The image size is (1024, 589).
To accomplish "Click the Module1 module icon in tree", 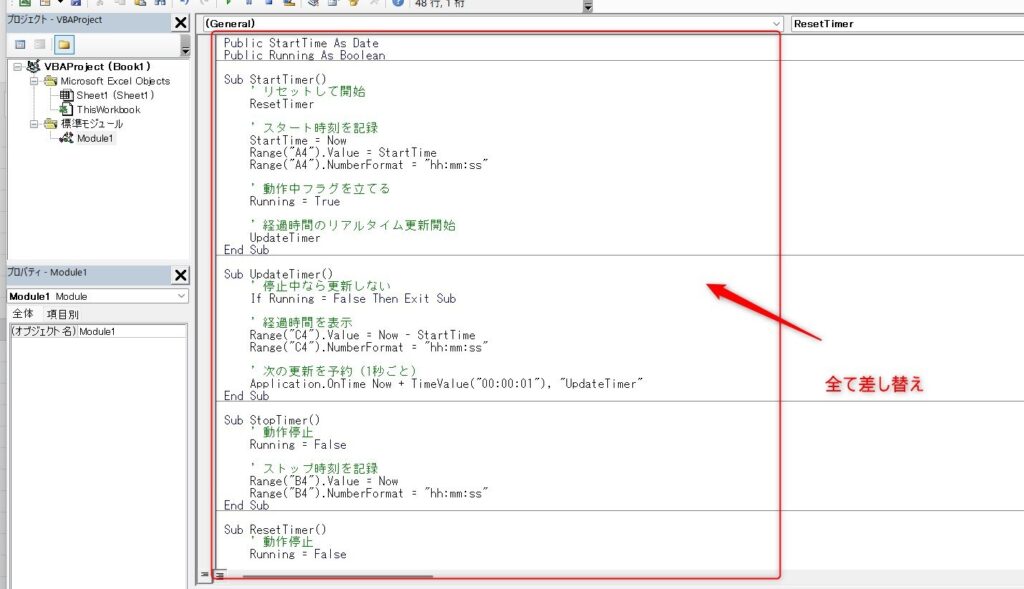I will pos(67,138).
